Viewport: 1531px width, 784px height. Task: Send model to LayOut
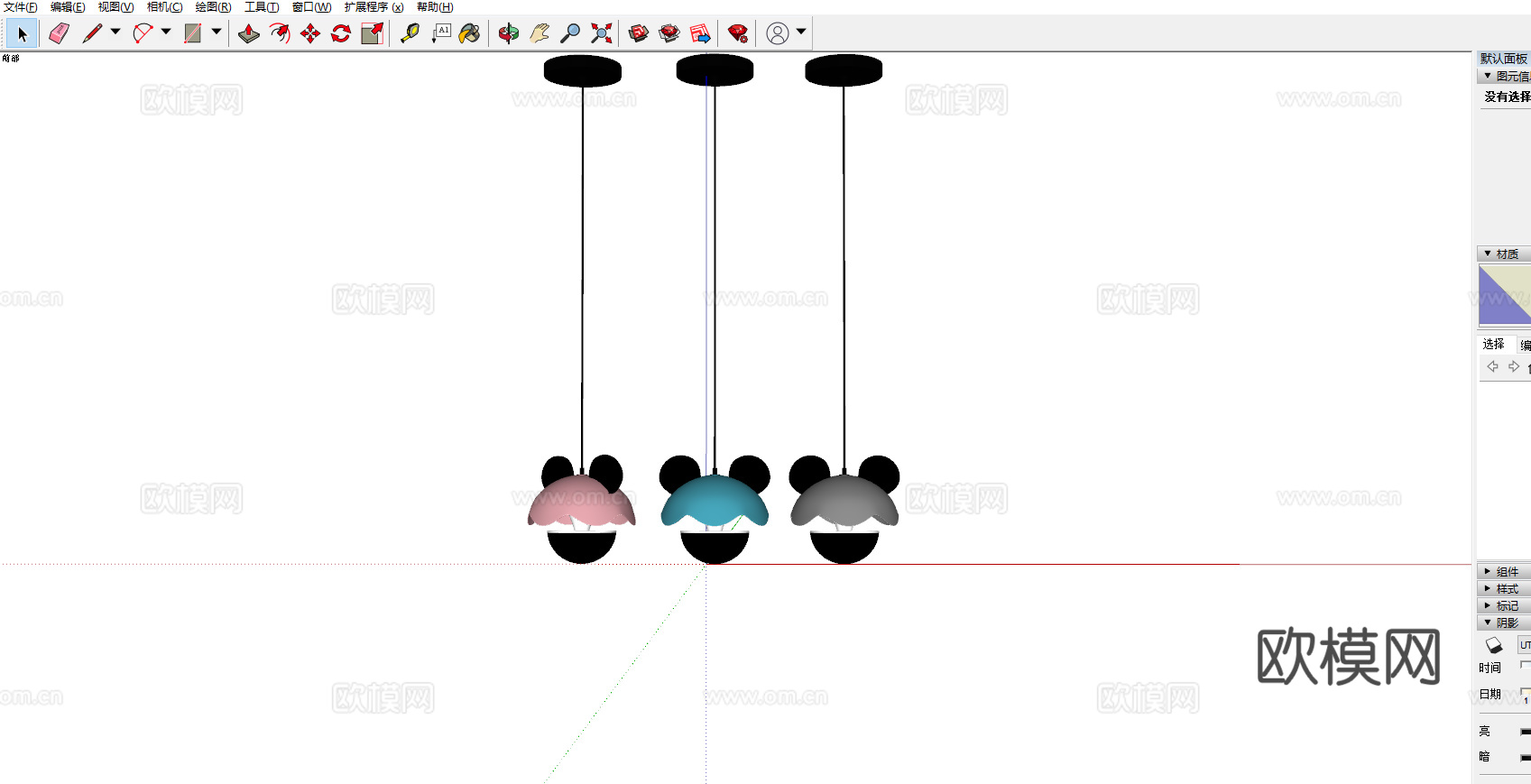(700, 34)
